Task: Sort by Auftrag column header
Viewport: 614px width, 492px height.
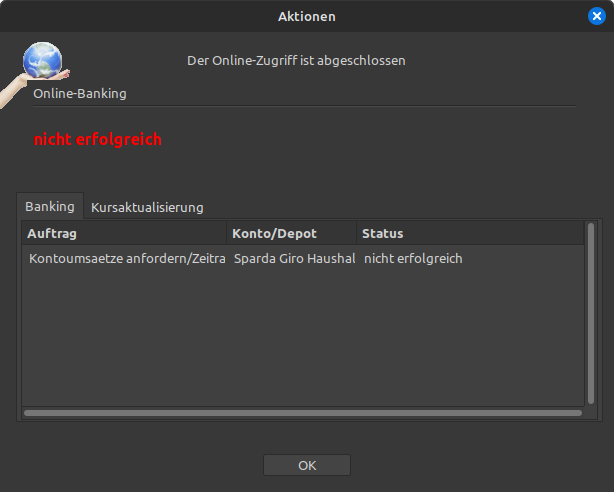Action: (x=124, y=233)
